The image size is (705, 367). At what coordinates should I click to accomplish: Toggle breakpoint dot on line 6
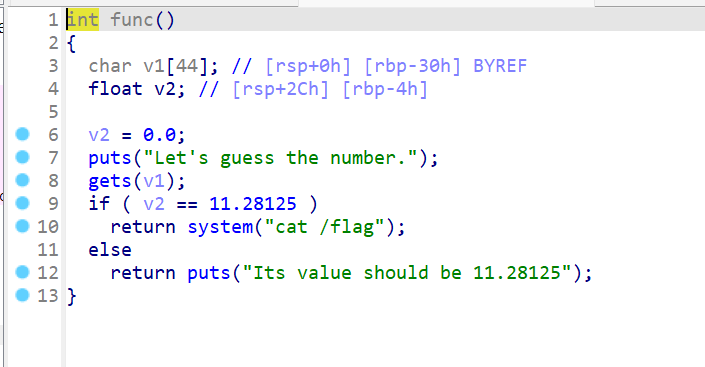(22, 134)
